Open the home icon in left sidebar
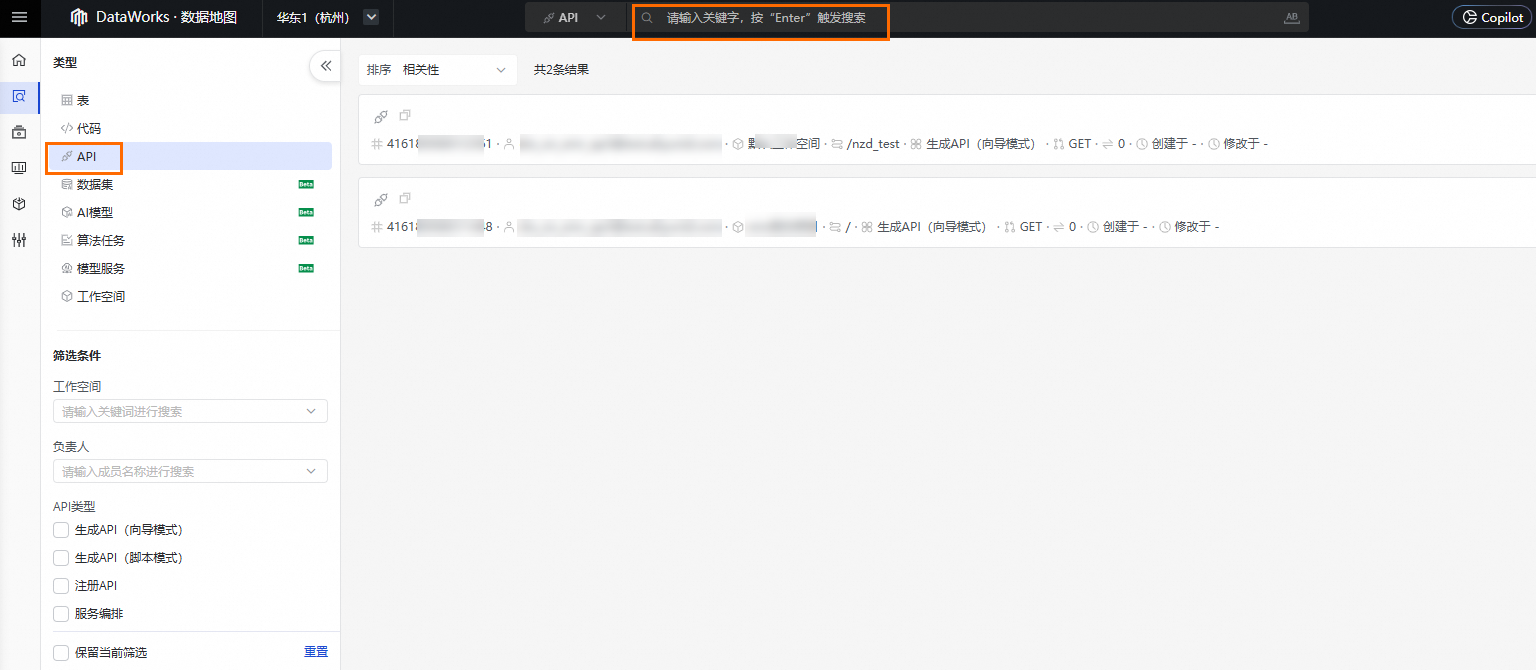The height and width of the screenshot is (670, 1536). (19, 61)
